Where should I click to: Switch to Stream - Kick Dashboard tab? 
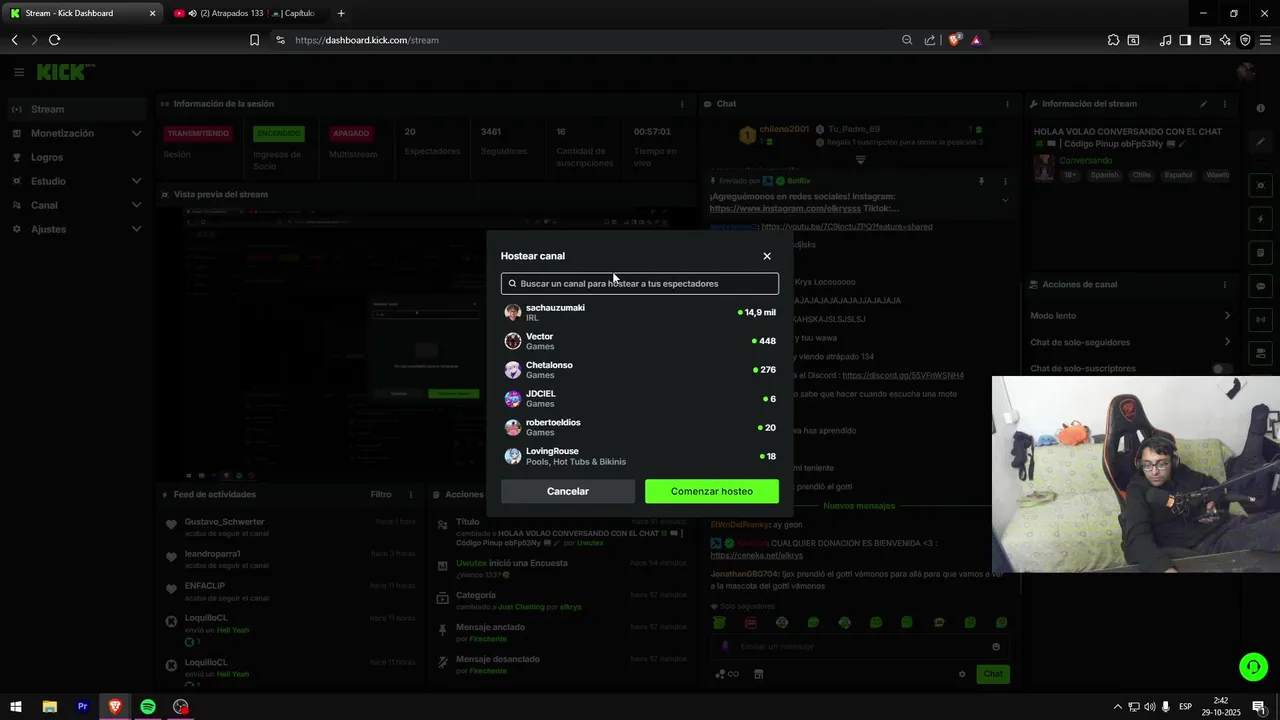82,13
